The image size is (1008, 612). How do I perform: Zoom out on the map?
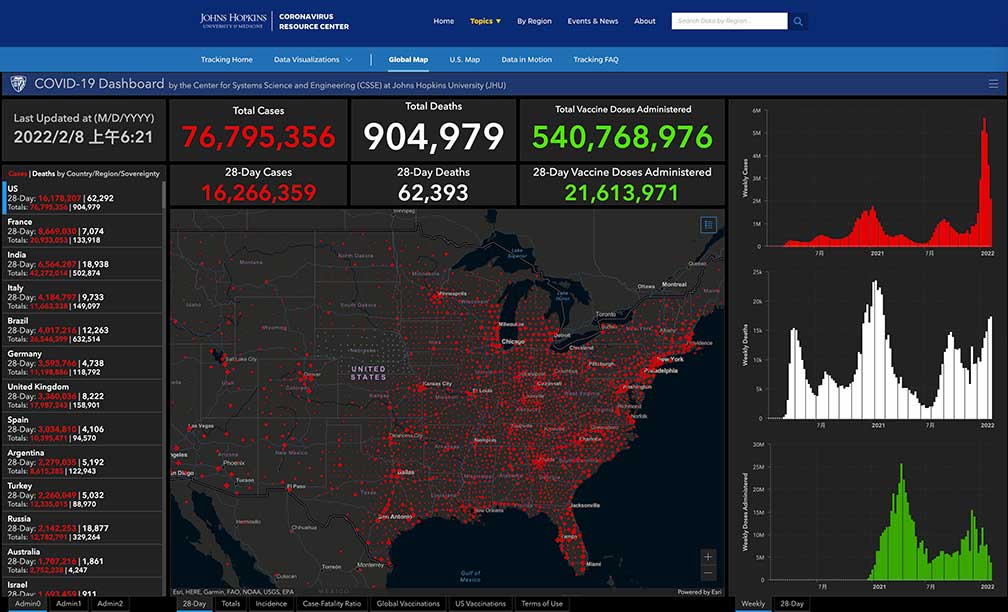click(x=708, y=573)
